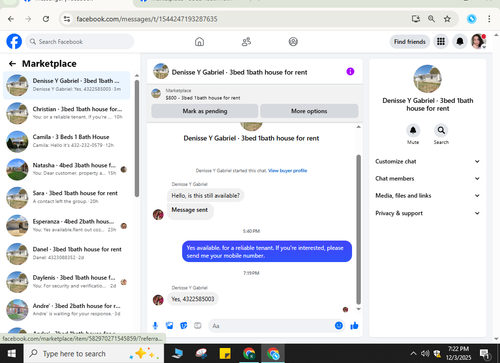Open Camila 3 Beds 1 Bath House conversation
The width and height of the screenshot is (500, 363).
pyautogui.click(x=67, y=141)
